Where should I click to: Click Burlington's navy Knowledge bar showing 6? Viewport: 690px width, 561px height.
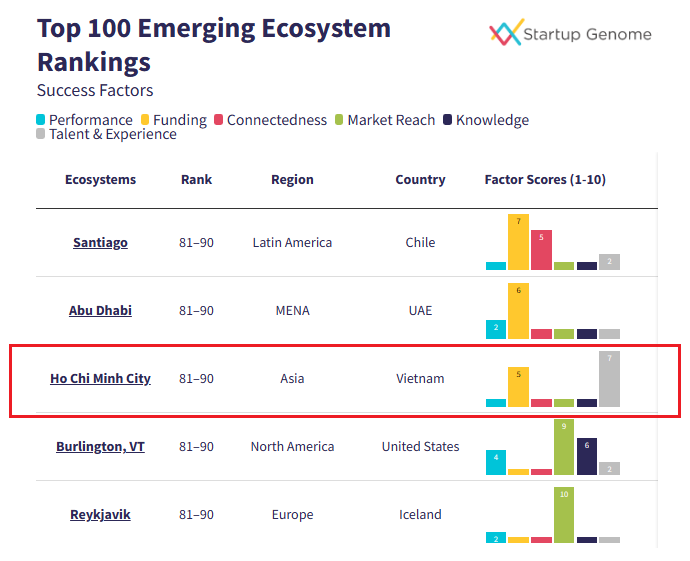coord(587,456)
